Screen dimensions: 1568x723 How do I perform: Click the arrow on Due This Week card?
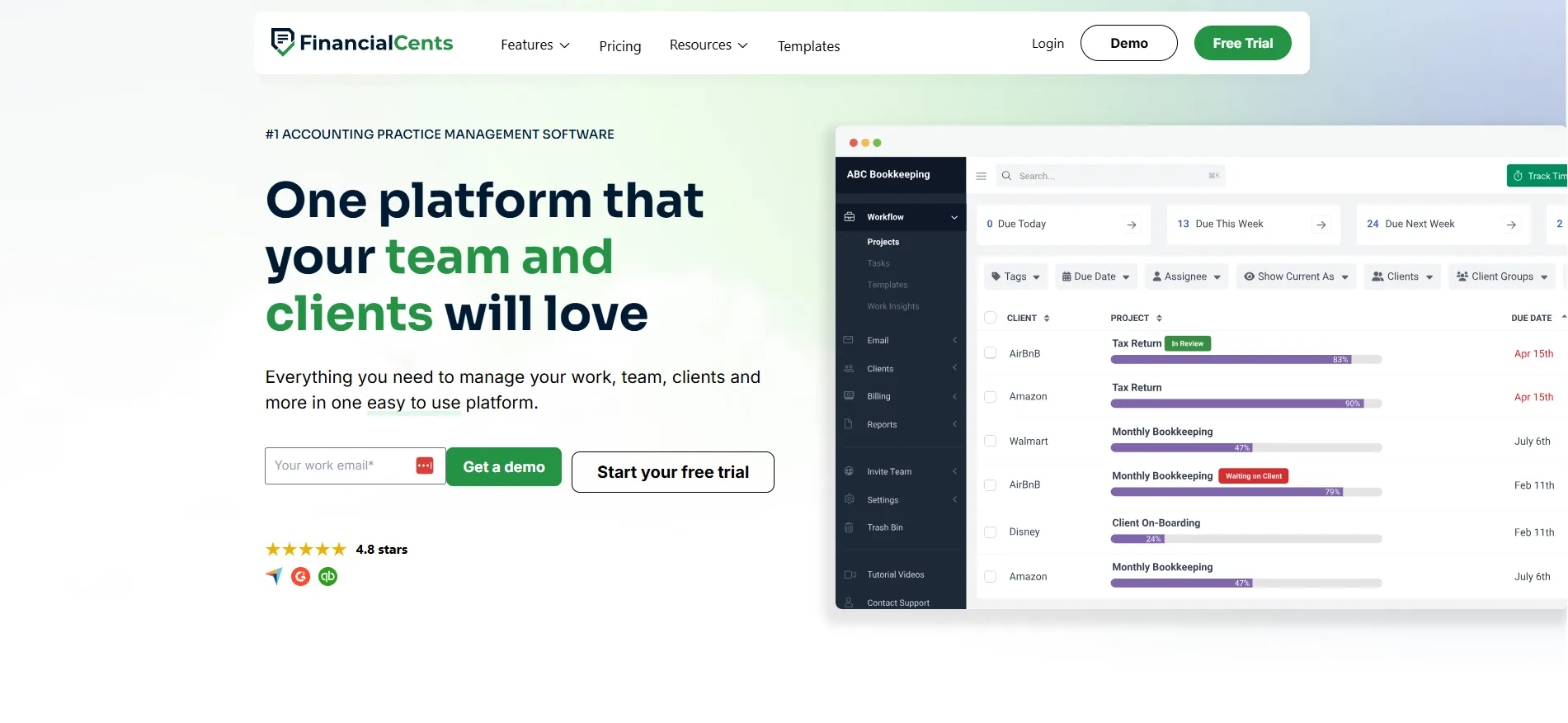(x=1321, y=224)
